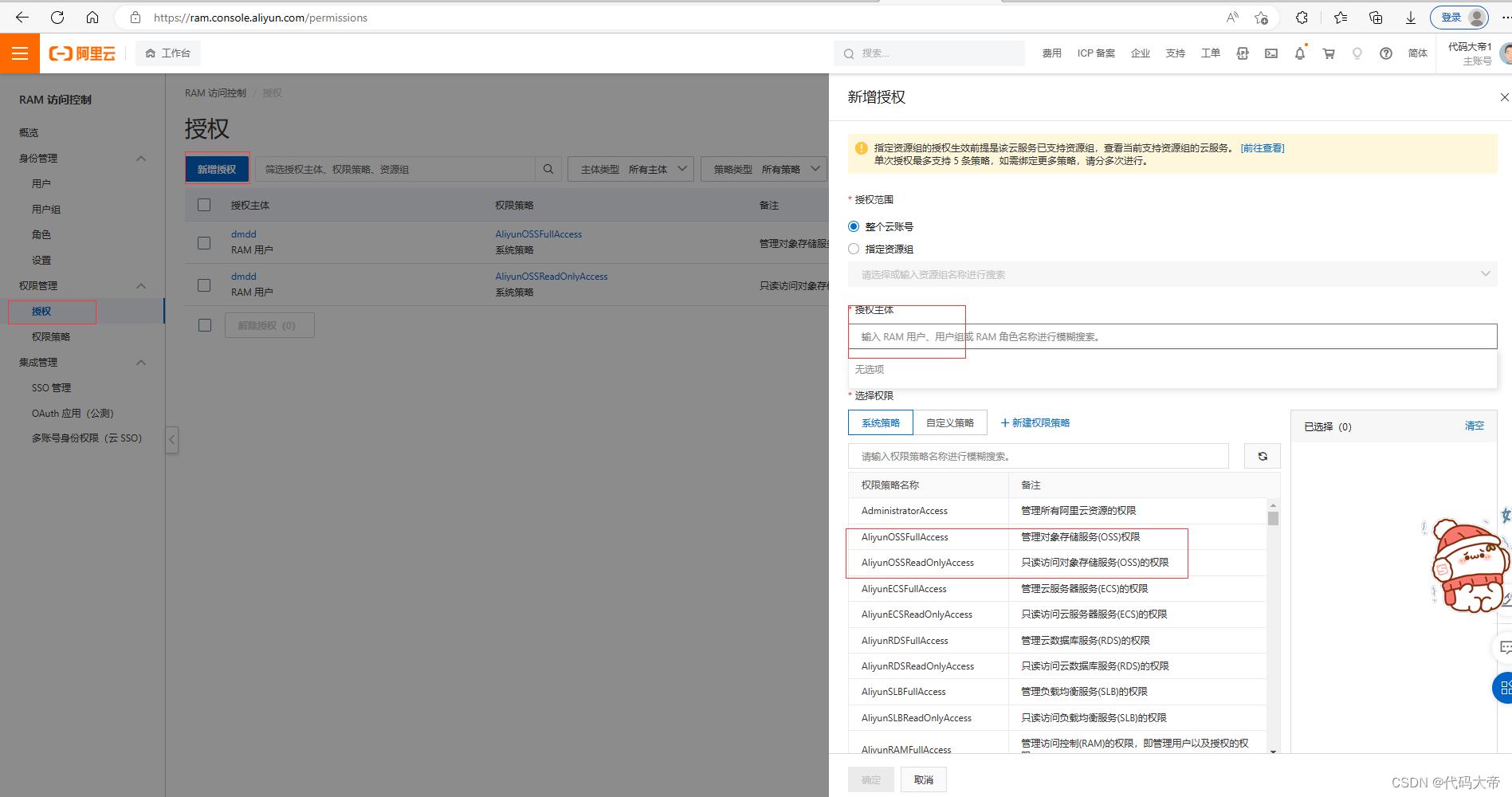Expand the resource group selection dropdown

point(1485,273)
